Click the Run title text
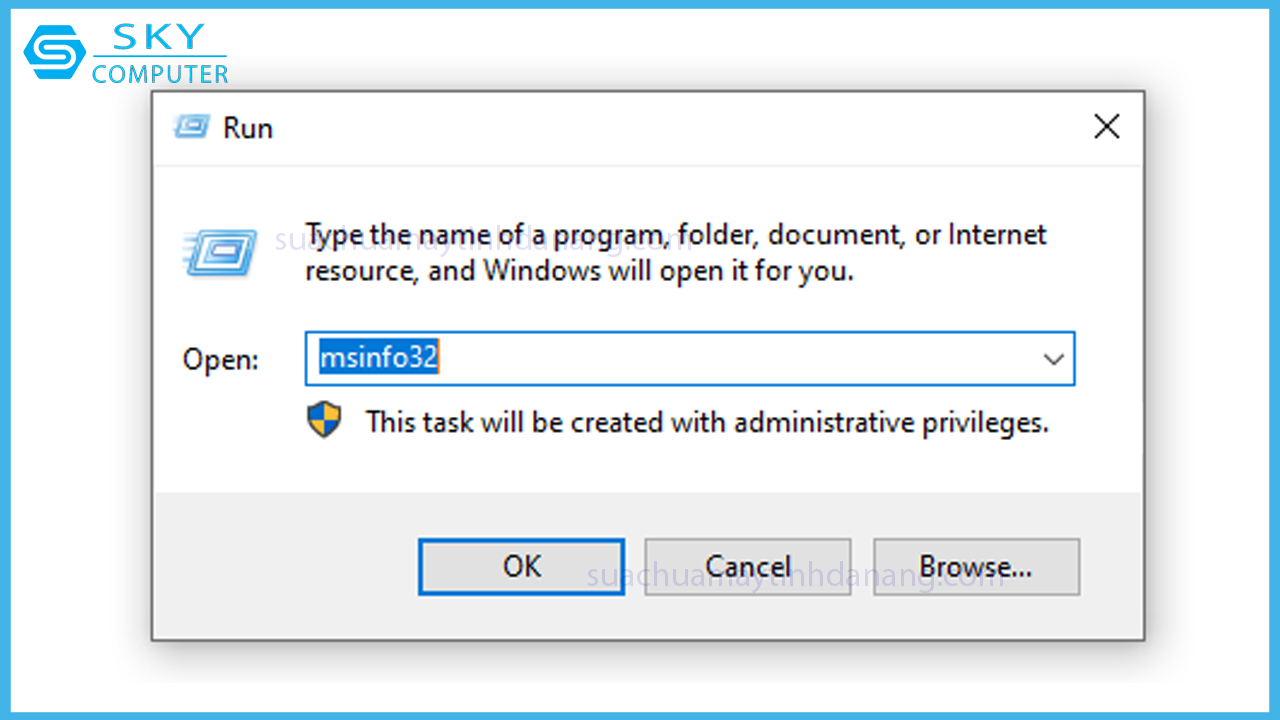This screenshot has width=1280, height=720. tap(248, 128)
